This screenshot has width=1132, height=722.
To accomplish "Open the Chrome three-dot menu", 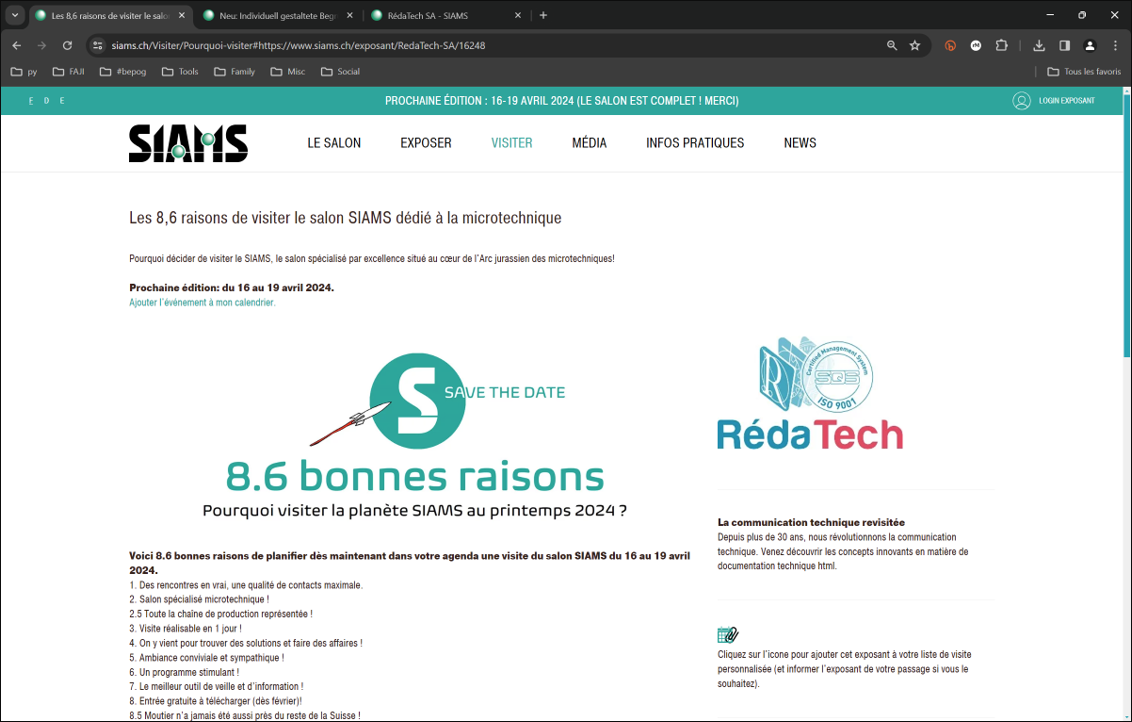I will click(1115, 45).
